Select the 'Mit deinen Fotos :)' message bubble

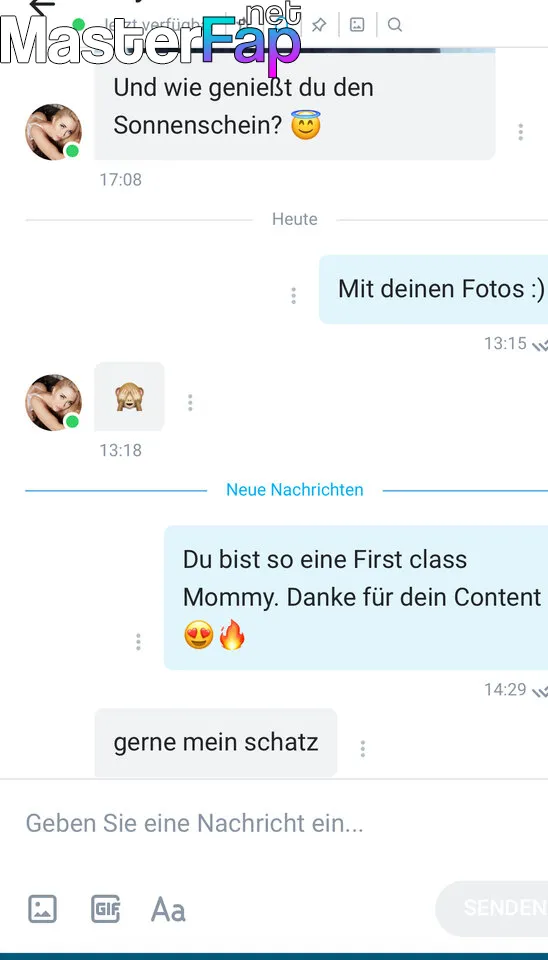click(434, 289)
